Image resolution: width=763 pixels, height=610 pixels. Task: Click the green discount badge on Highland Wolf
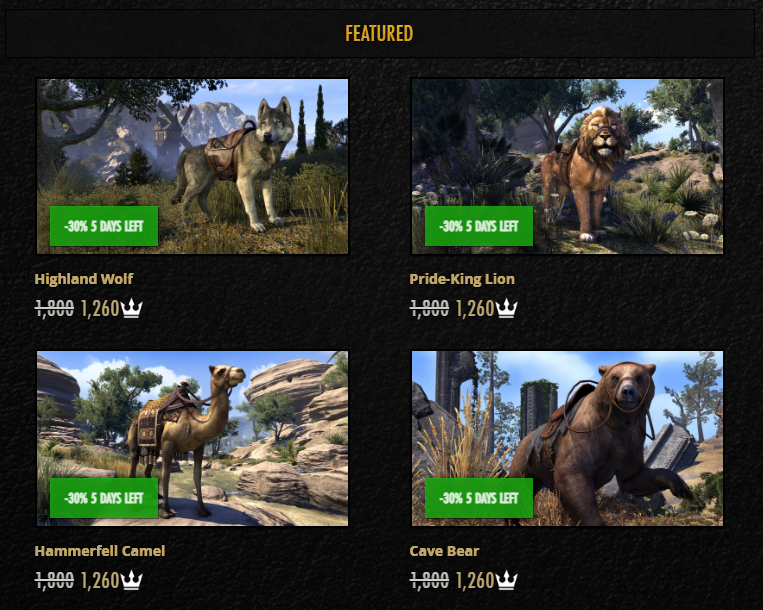(104, 226)
